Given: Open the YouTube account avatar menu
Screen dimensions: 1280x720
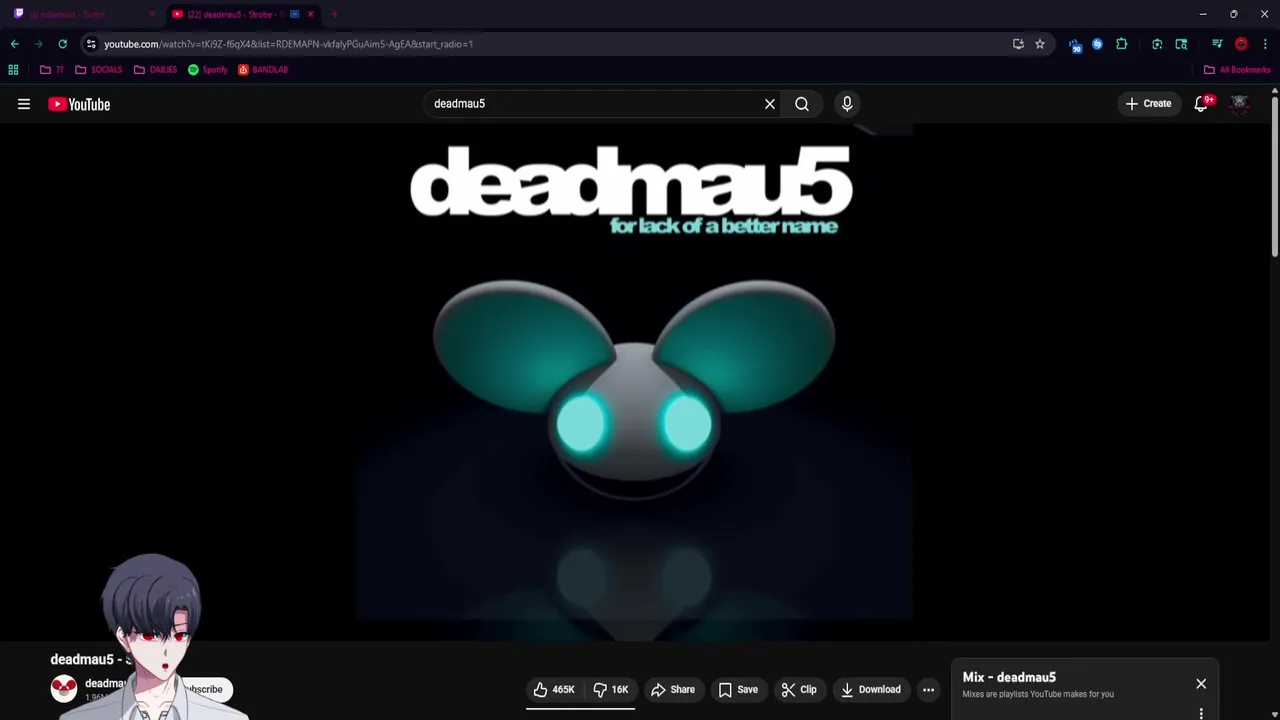Looking at the screenshot, I should click(1240, 104).
